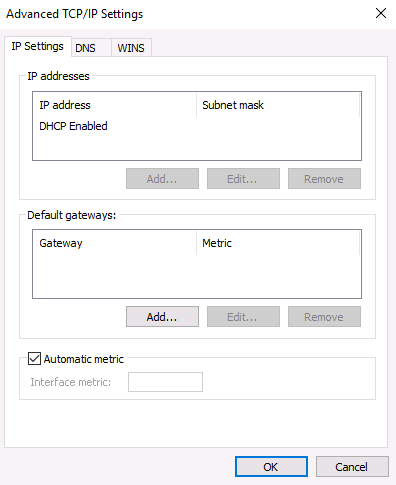Image resolution: width=396 pixels, height=485 pixels.
Task: Click Remove under Default gateways
Action: point(324,317)
